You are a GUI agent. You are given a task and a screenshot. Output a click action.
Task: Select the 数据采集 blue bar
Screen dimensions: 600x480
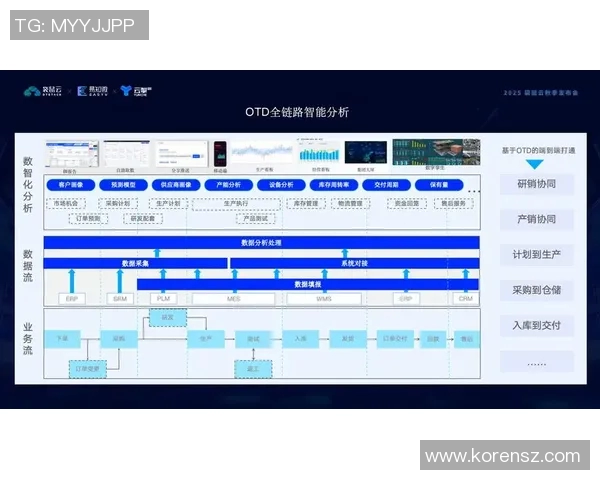pyautogui.click(x=135, y=263)
